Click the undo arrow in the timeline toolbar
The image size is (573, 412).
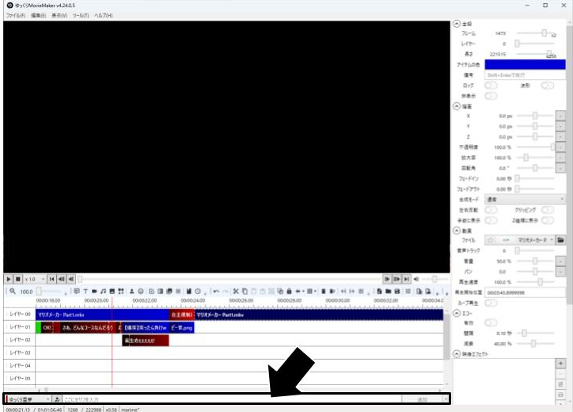pos(216,291)
